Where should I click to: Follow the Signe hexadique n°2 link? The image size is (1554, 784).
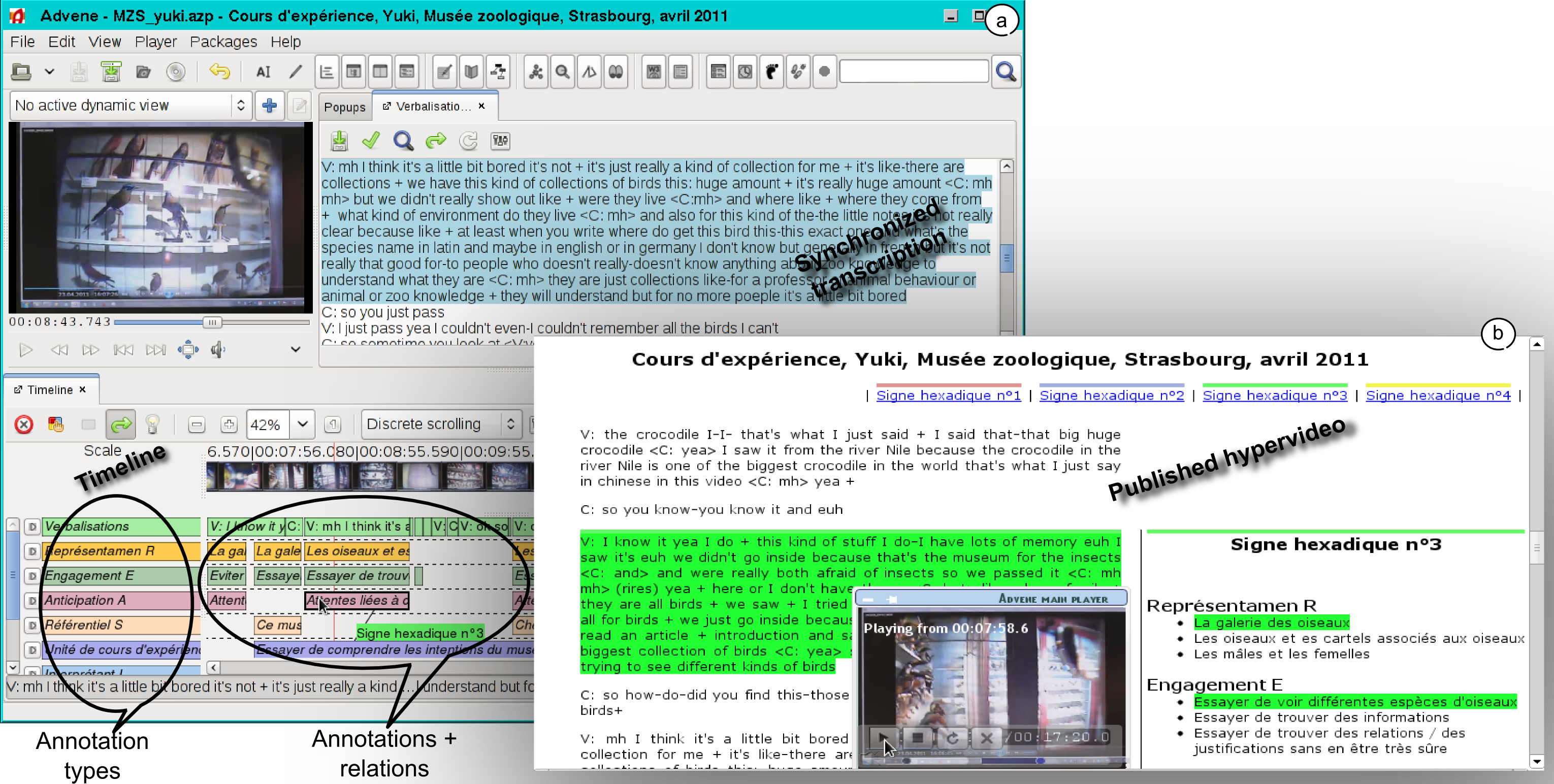point(1111,396)
